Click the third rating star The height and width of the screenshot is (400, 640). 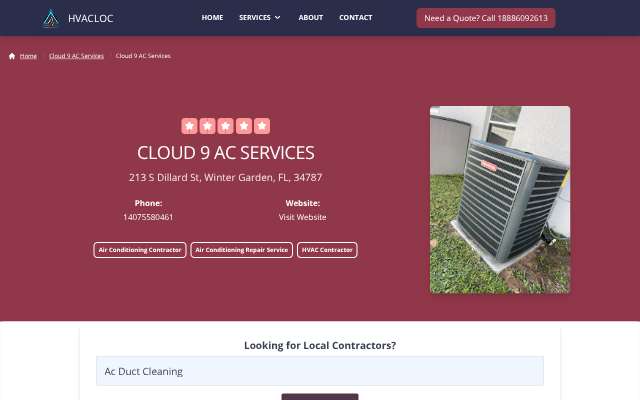click(x=226, y=126)
